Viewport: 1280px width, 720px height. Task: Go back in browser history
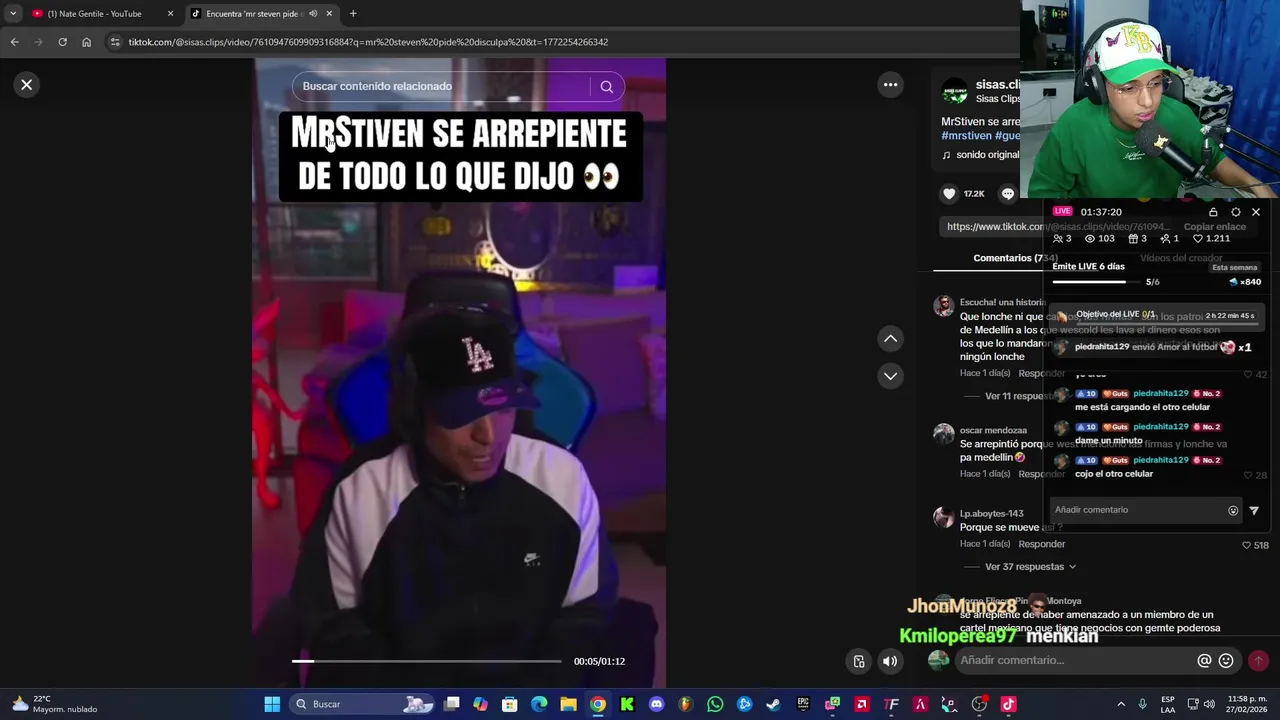[x=14, y=42]
